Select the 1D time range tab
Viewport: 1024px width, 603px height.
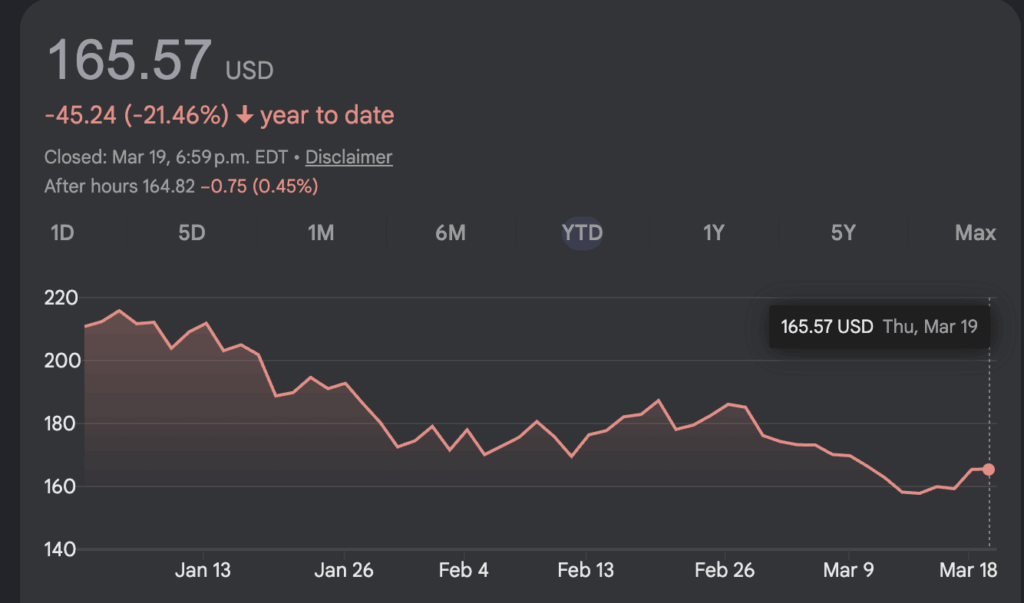62,233
